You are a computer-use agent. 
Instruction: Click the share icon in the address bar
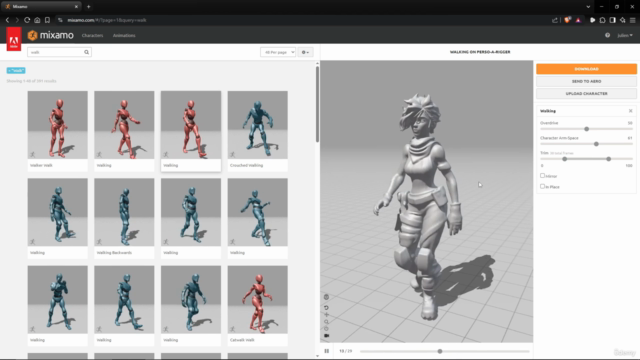tap(555, 20)
